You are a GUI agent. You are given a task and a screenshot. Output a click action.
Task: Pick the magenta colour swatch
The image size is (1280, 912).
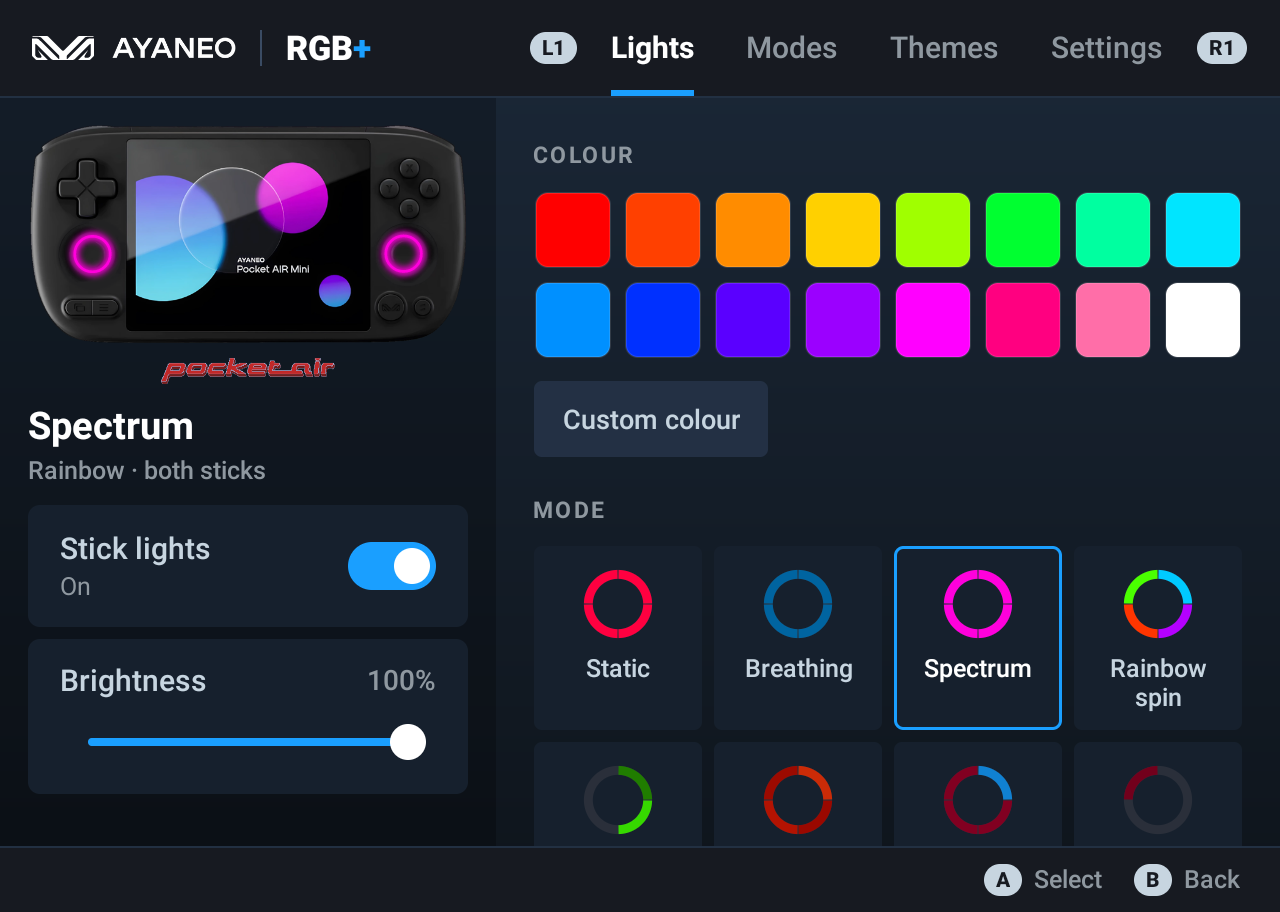[x=933, y=320]
